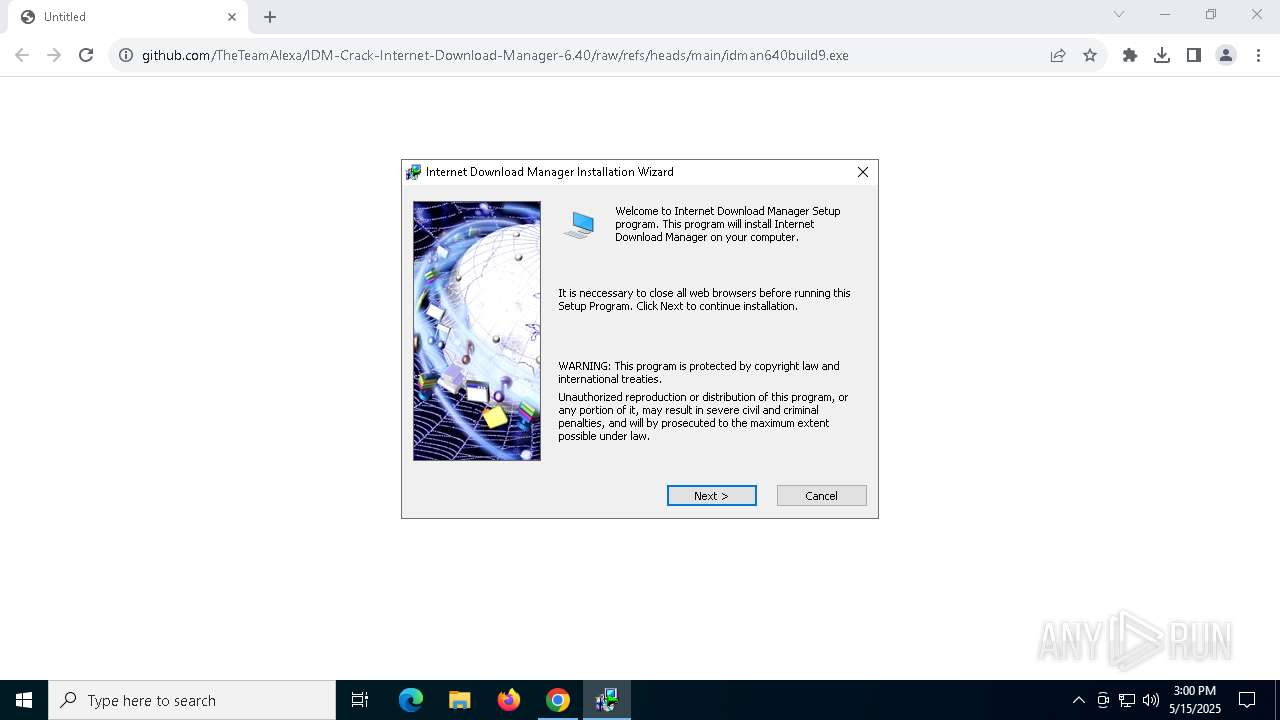The height and width of the screenshot is (720, 1280).
Task: Select the Untitled browser tab
Action: (x=127, y=17)
